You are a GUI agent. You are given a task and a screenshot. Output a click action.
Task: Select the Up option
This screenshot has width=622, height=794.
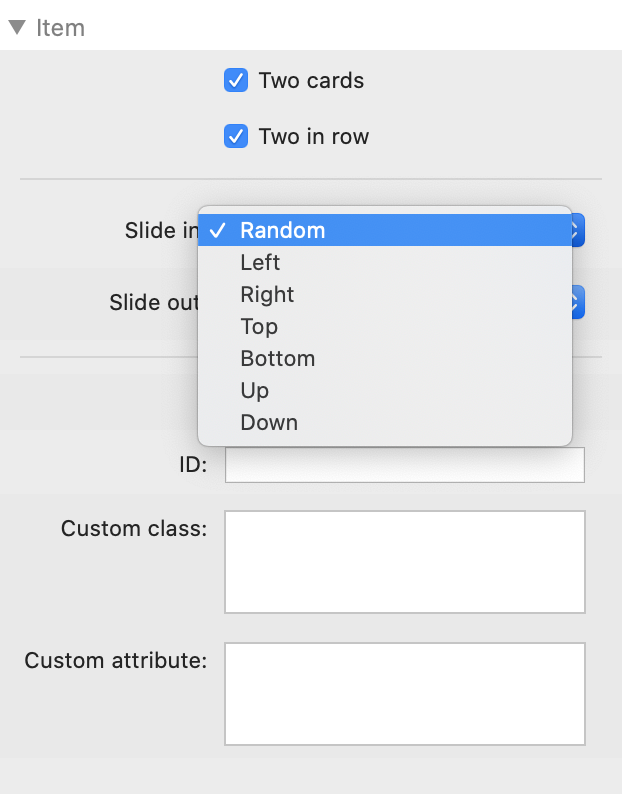click(254, 391)
